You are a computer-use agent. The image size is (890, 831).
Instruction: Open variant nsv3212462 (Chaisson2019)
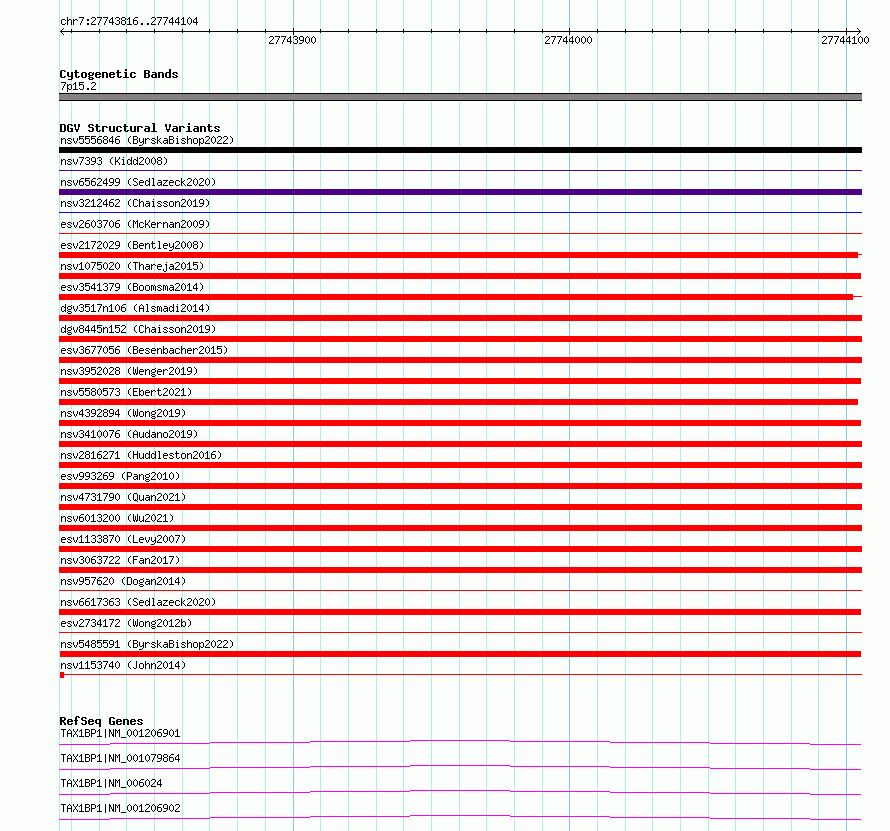[135, 203]
